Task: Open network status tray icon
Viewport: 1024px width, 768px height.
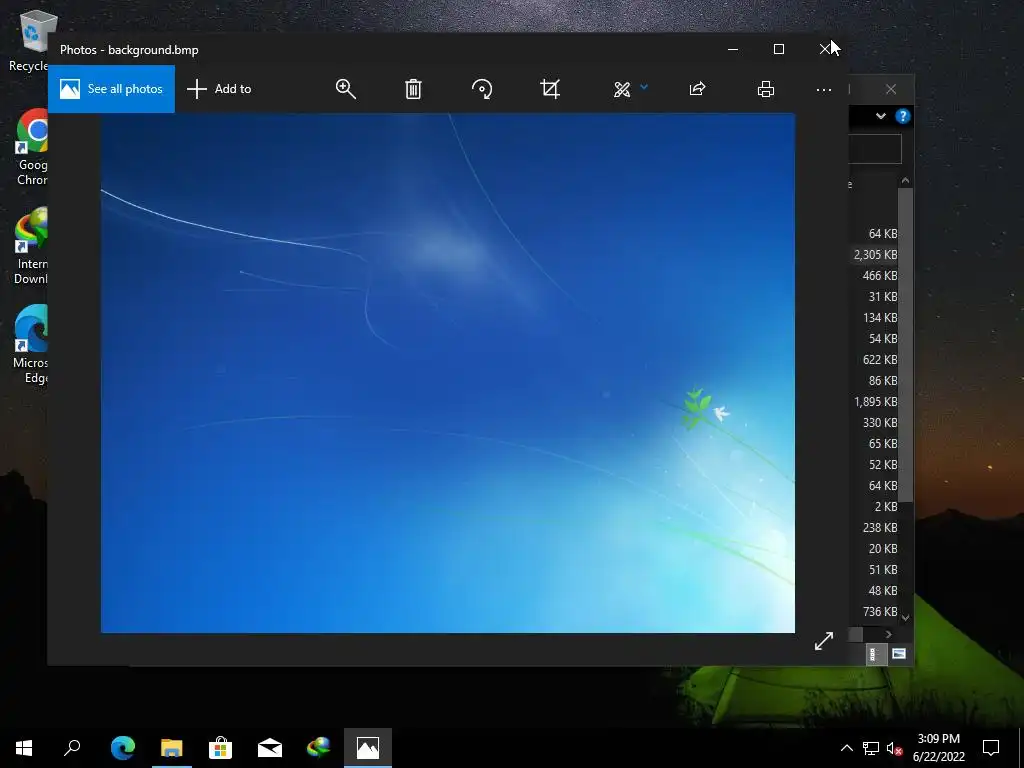Action: click(871, 748)
